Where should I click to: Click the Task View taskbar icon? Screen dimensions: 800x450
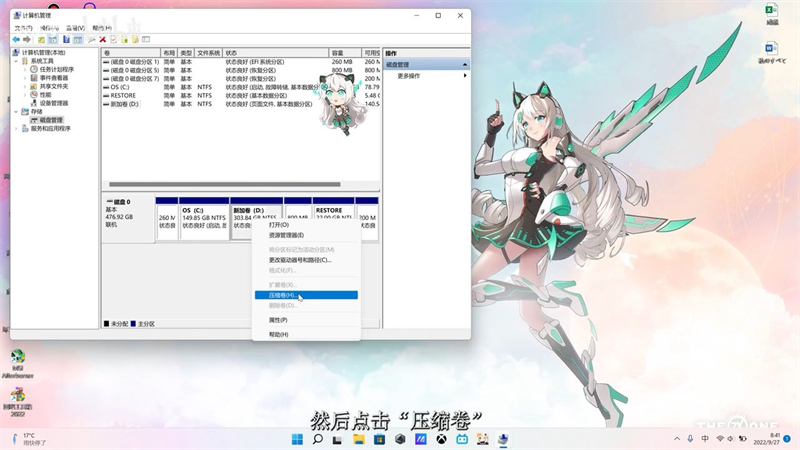(x=338, y=439)
